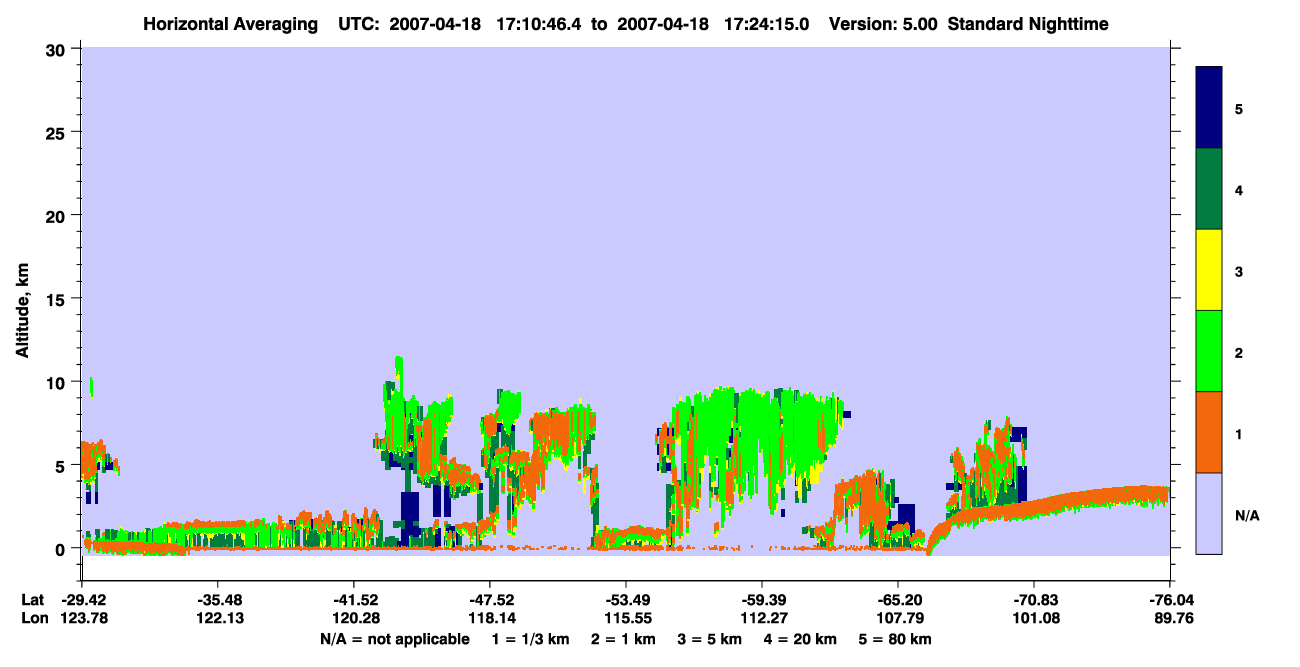This screenshot has height=667, width=1300.
Task: Click the latitude label -59.39
Action: [761, 601]
